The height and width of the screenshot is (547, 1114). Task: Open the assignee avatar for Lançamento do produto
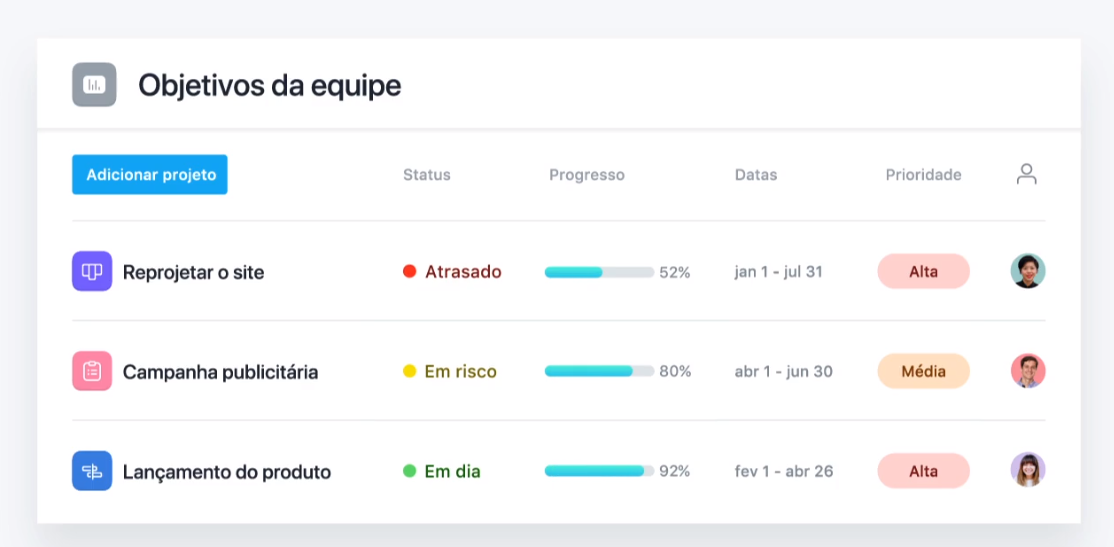[1028, 470]
